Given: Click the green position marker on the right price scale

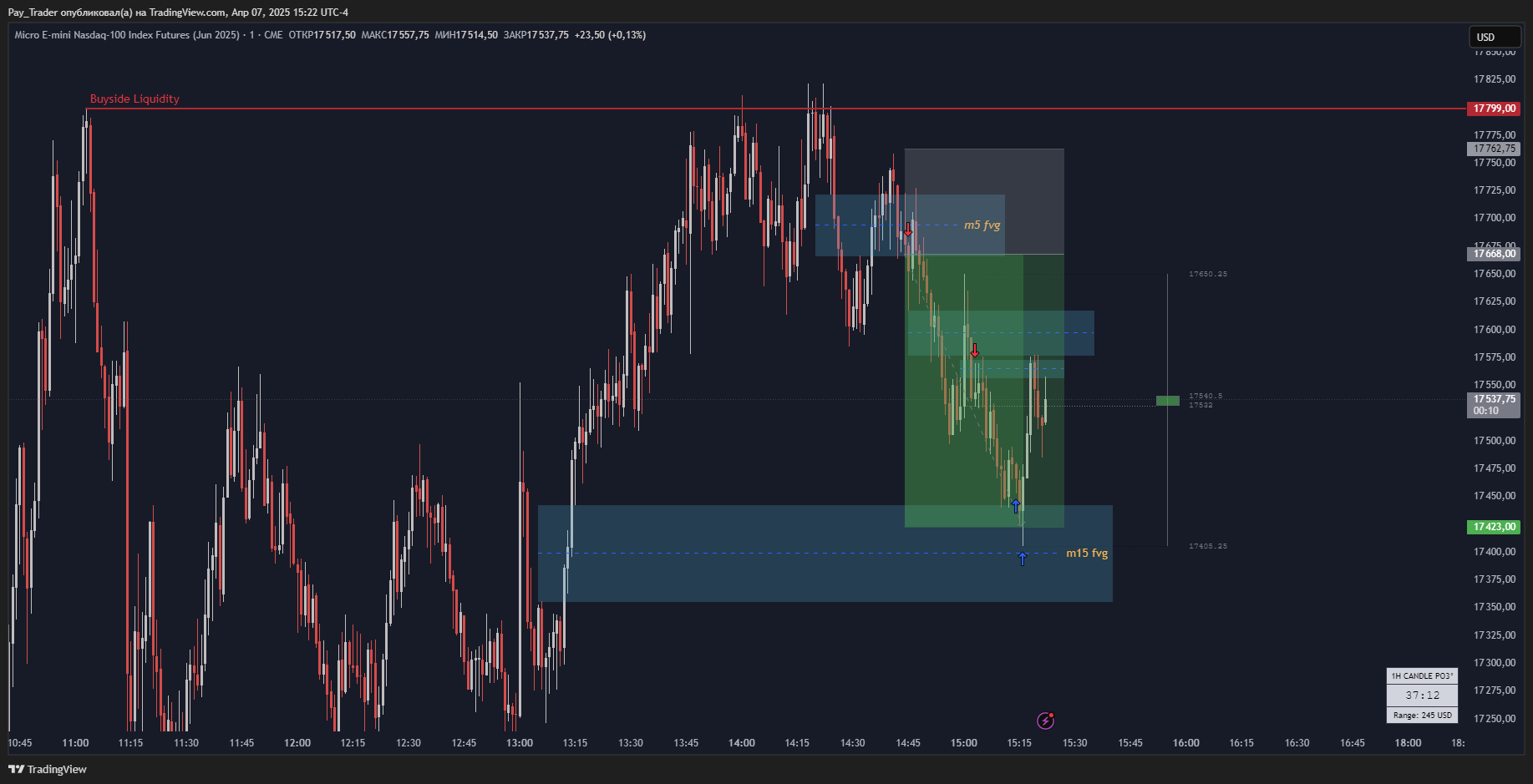Looking at the screenshot, I should (x=1168, y=401).
